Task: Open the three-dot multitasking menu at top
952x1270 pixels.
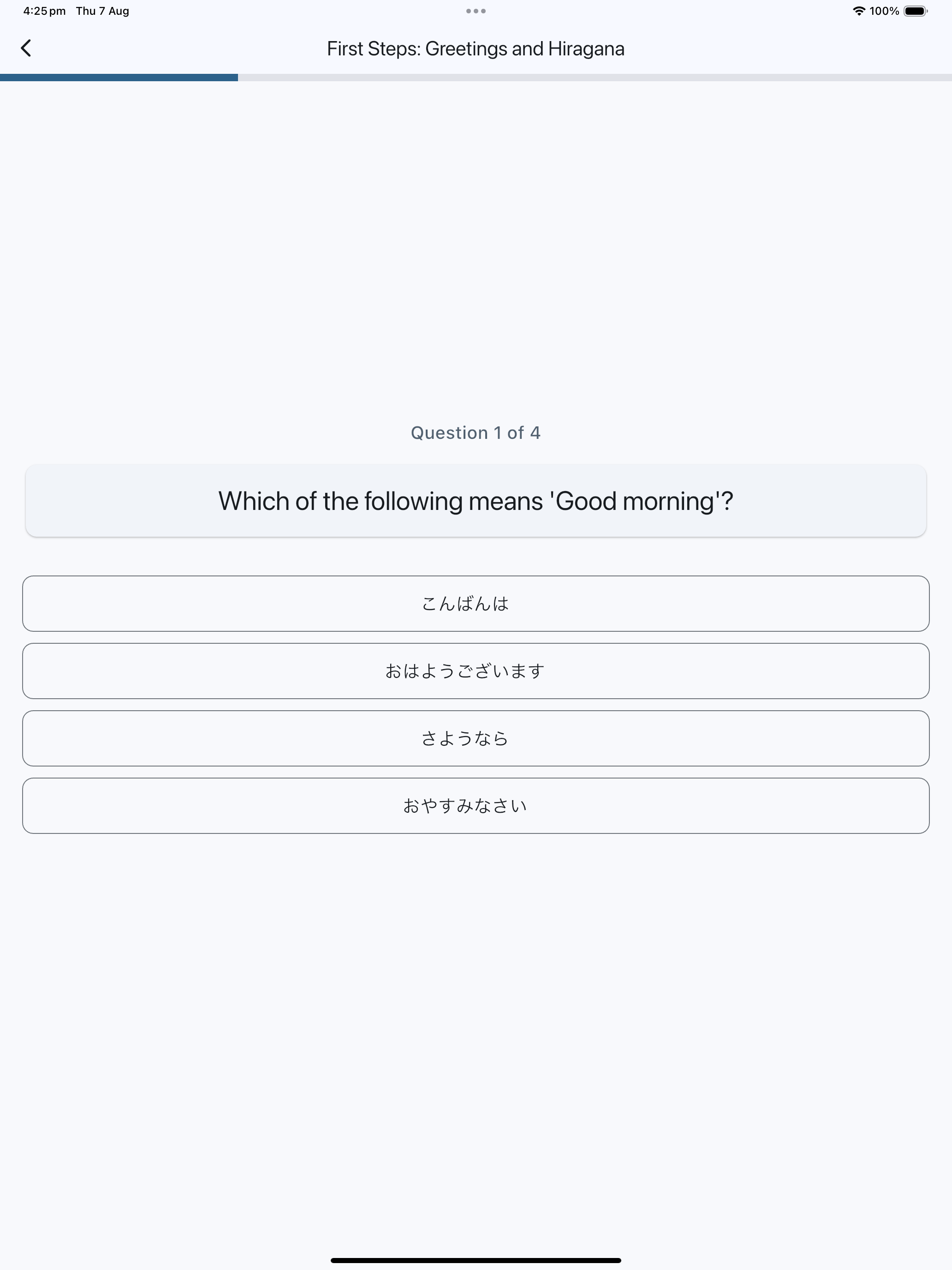Action: (x=476, y=11)
